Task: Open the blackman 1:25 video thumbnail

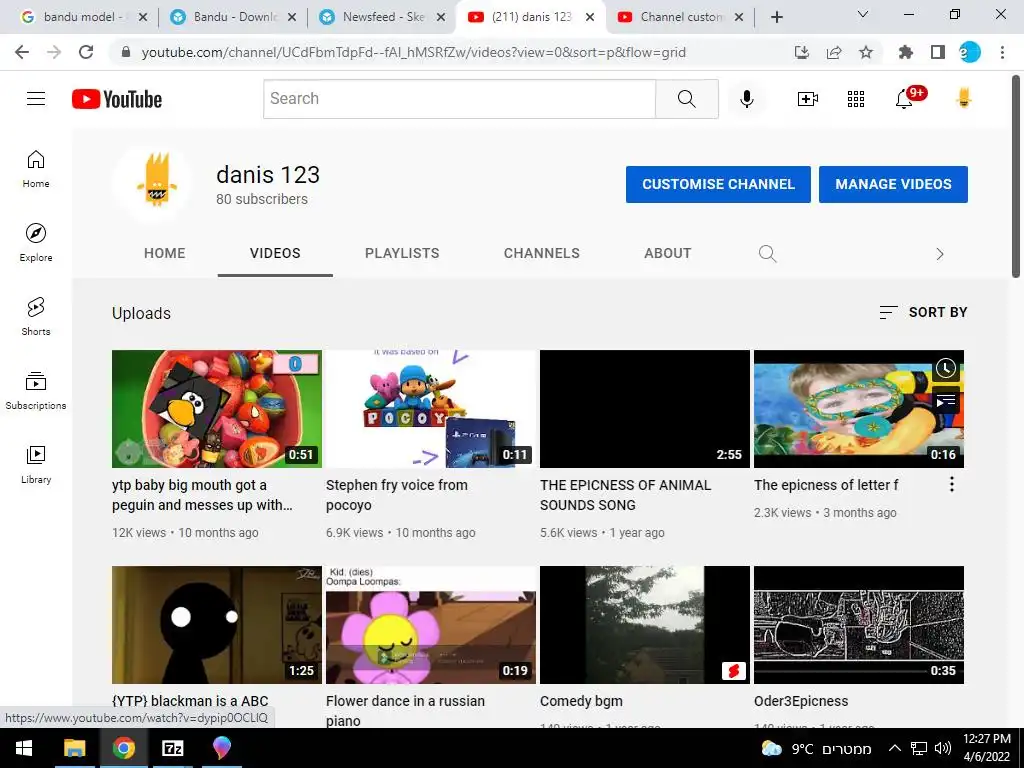Action: coord(217,624)
